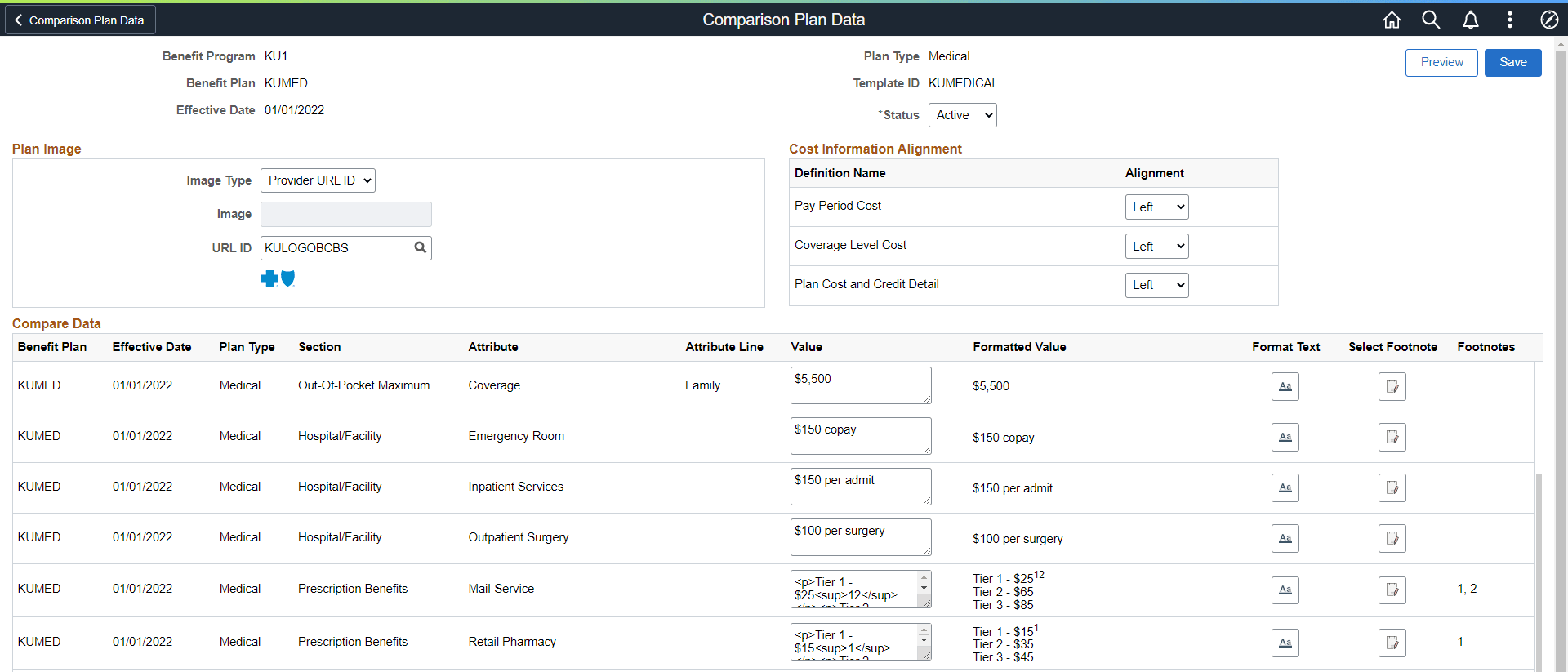Edit the $5,500 value box
Viewport: 1568px width, 672px height.
coord(861,385)
